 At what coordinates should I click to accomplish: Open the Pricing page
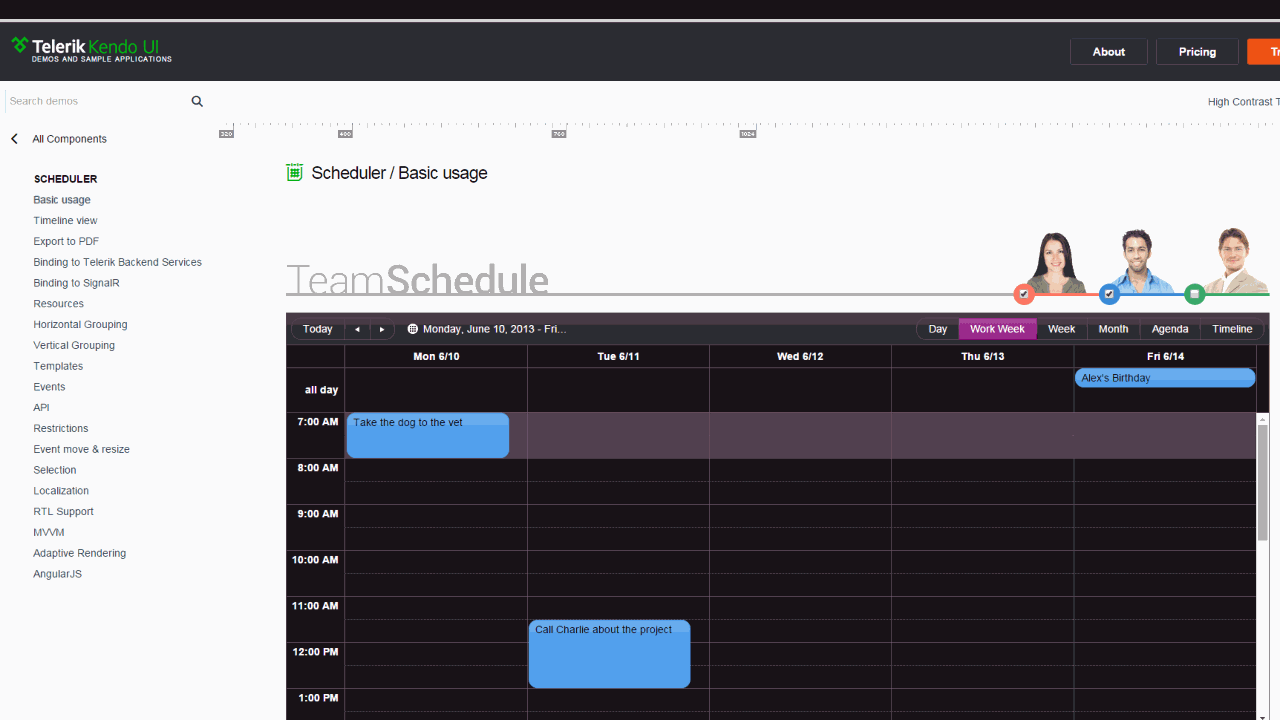coord(1197,52)
